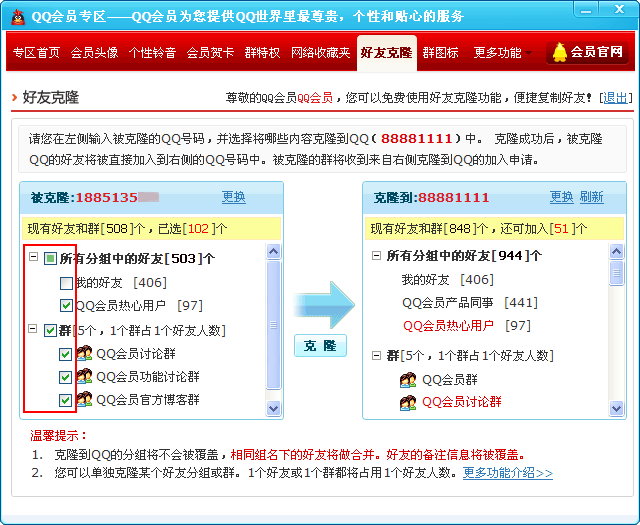The image size is (640, 525).
Task: Switch to the 群图标 tab
Action: pyautogui.click(x=440, y=53)
